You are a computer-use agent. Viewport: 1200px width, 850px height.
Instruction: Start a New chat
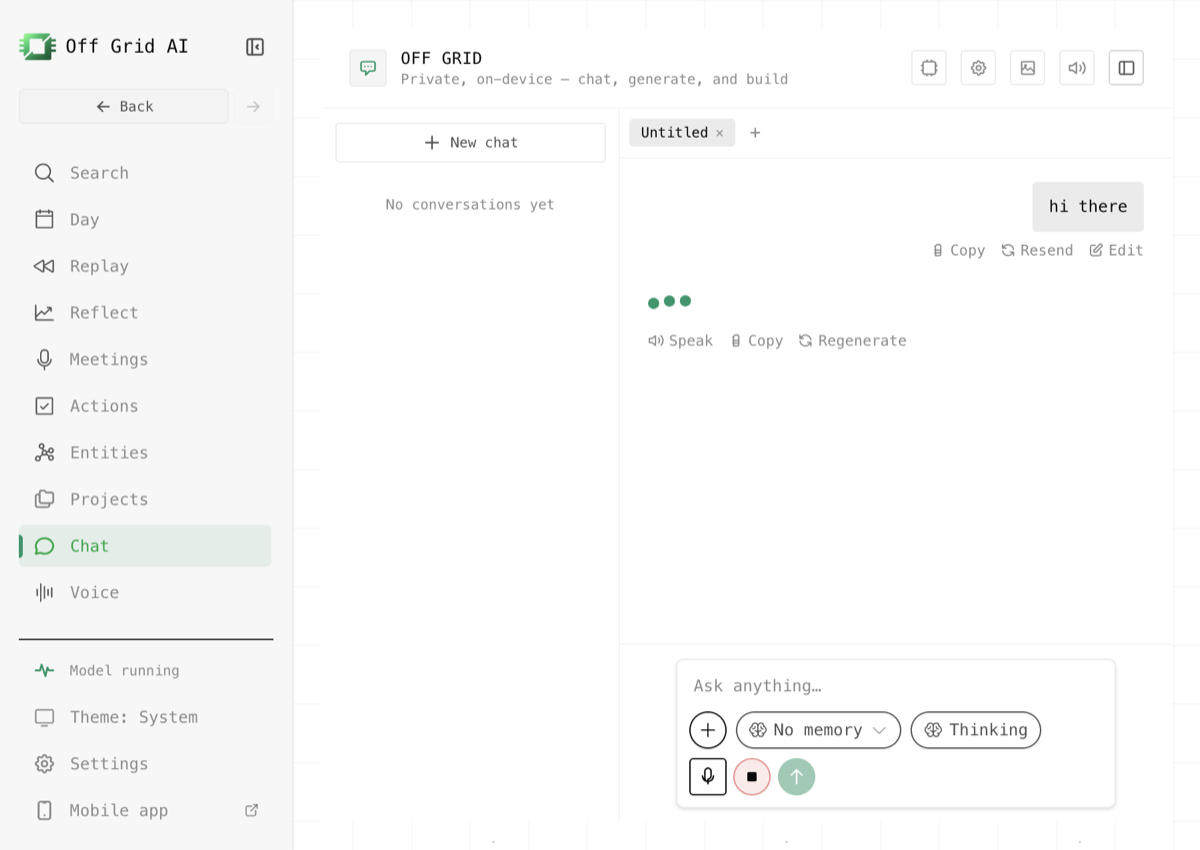(470, 143)
